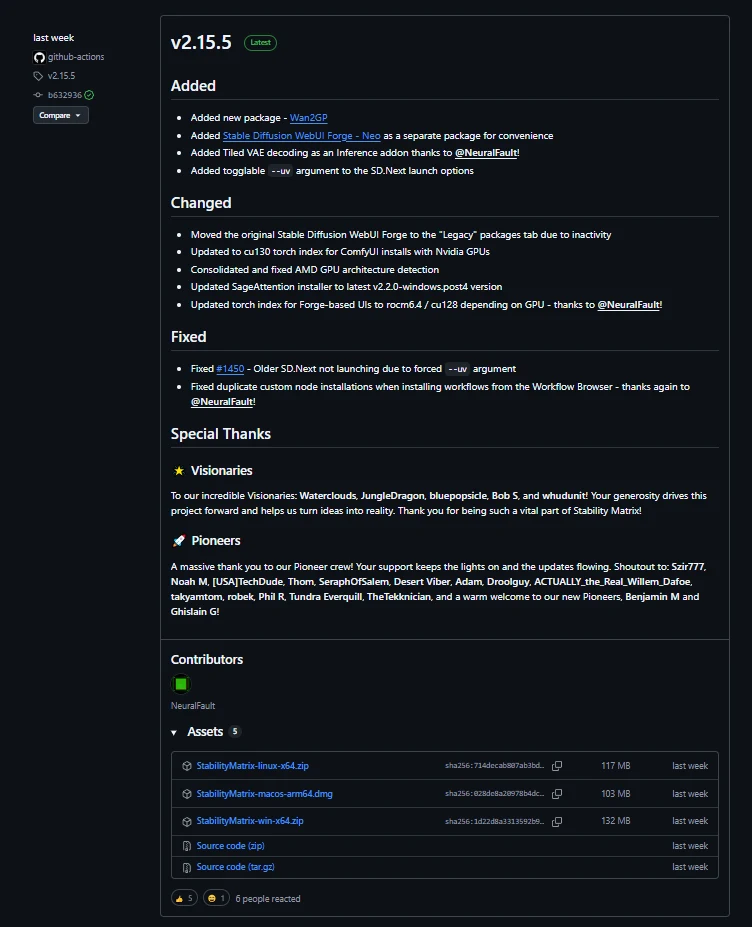This screenshot has height=927, width=752.
Task: Click the Latest release badge
Action: [x=260, y=43]
